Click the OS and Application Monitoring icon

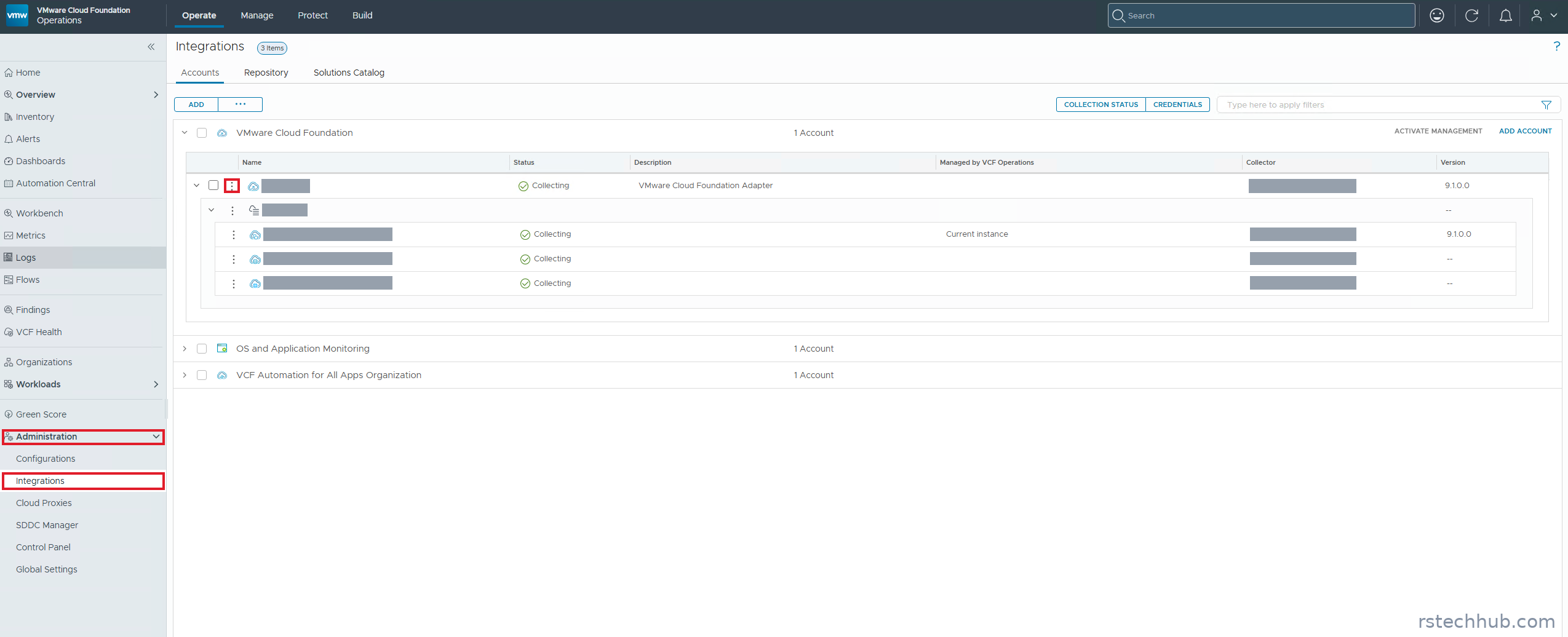tap(222, 349)
